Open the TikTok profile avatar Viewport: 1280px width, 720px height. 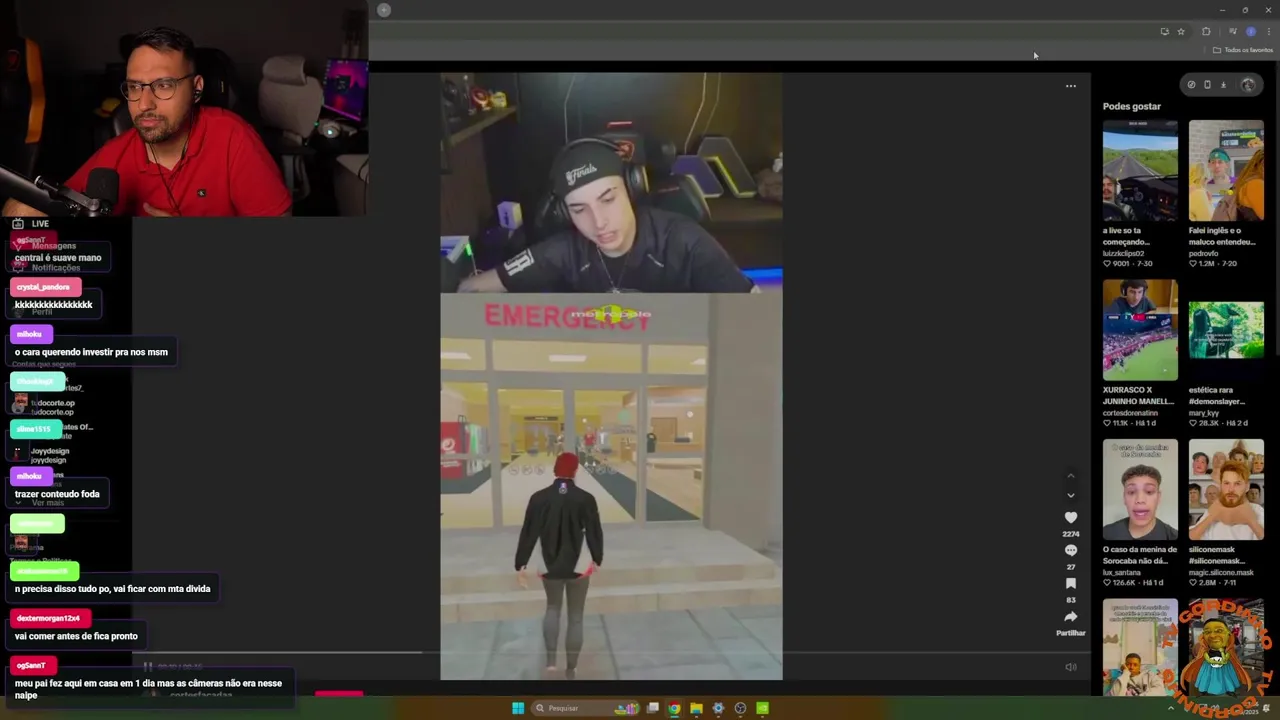click(1247, 85)
